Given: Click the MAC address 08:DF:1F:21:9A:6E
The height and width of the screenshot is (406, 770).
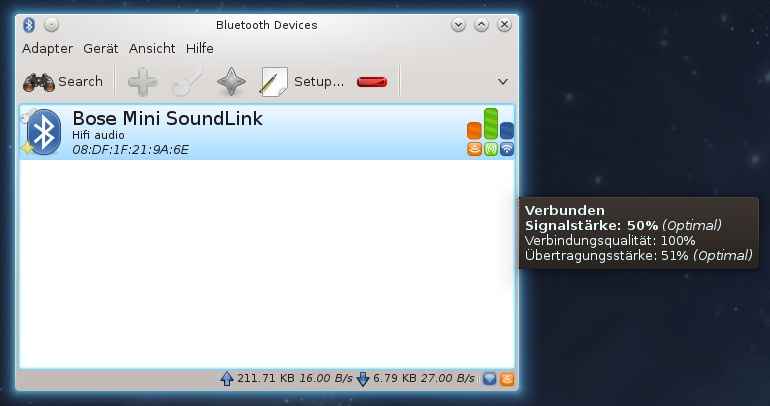Looking at the screenshot, I should click(x=130, y=150).
